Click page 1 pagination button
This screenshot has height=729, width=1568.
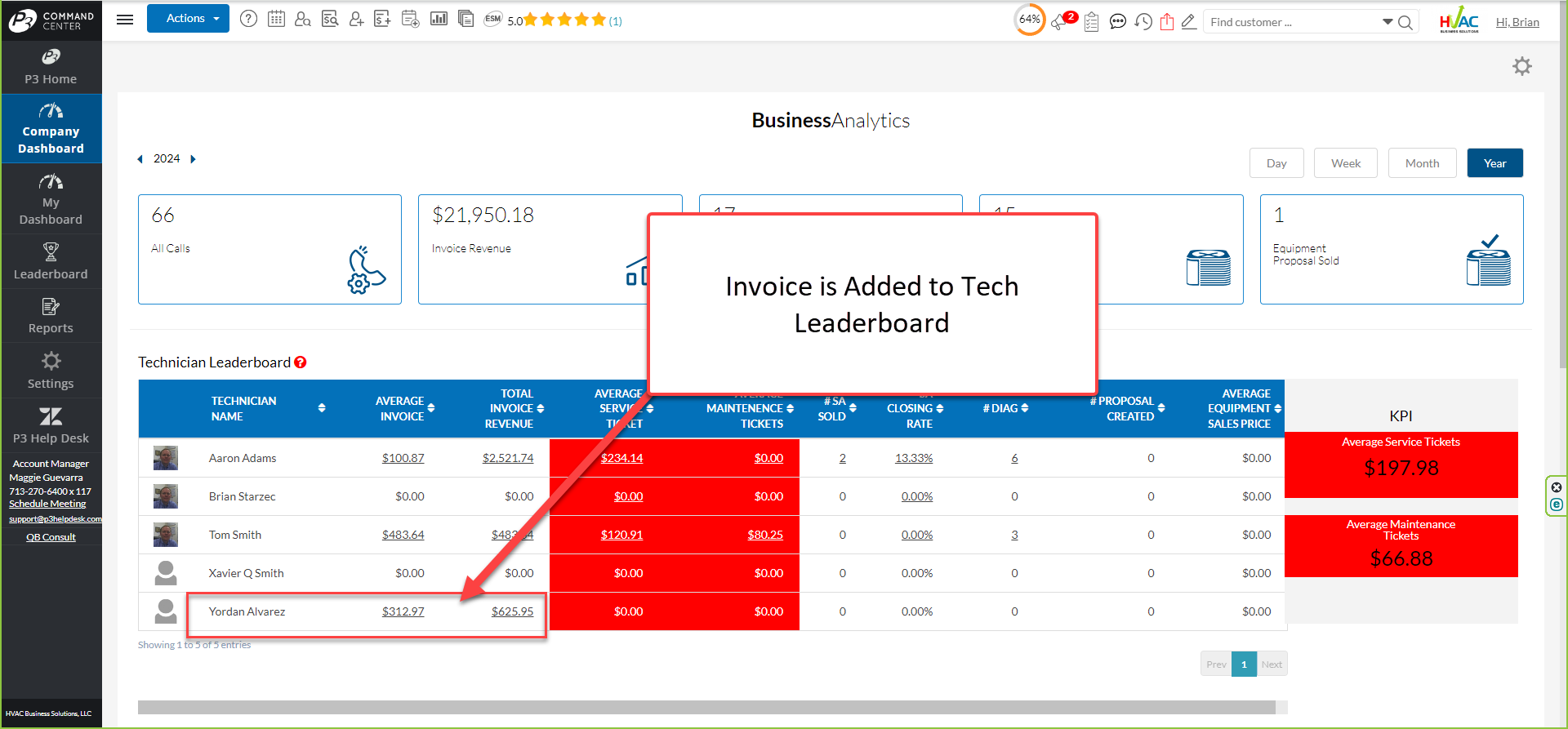(1244, 664)
